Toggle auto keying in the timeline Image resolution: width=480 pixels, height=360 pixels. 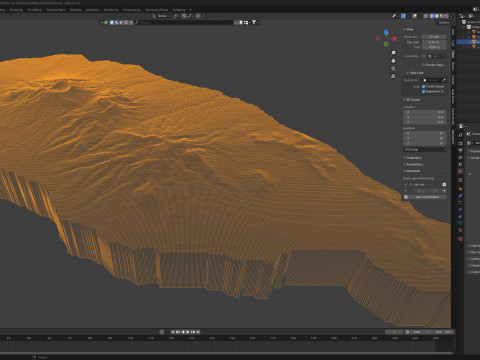162,332
